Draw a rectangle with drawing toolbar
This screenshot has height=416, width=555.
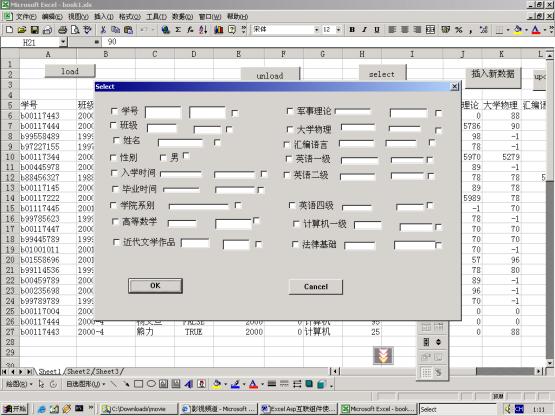point(138,384)
